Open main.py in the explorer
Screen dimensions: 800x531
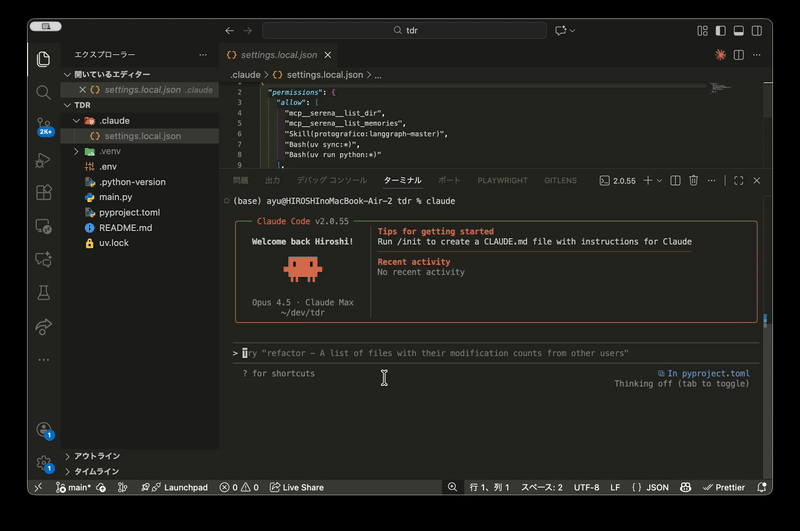click(116, 197)
